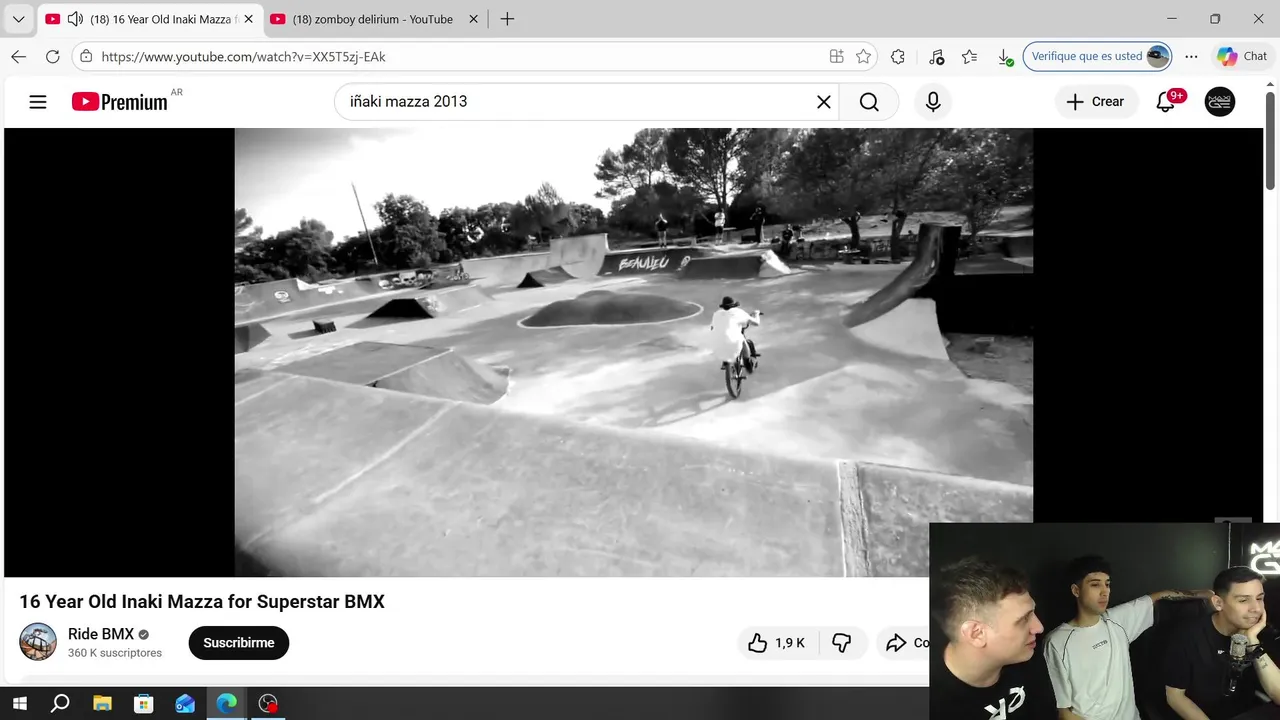Switch to OBS Studio in the taskbar
This screenshot has height=720, width=1280.
(268, 704)
